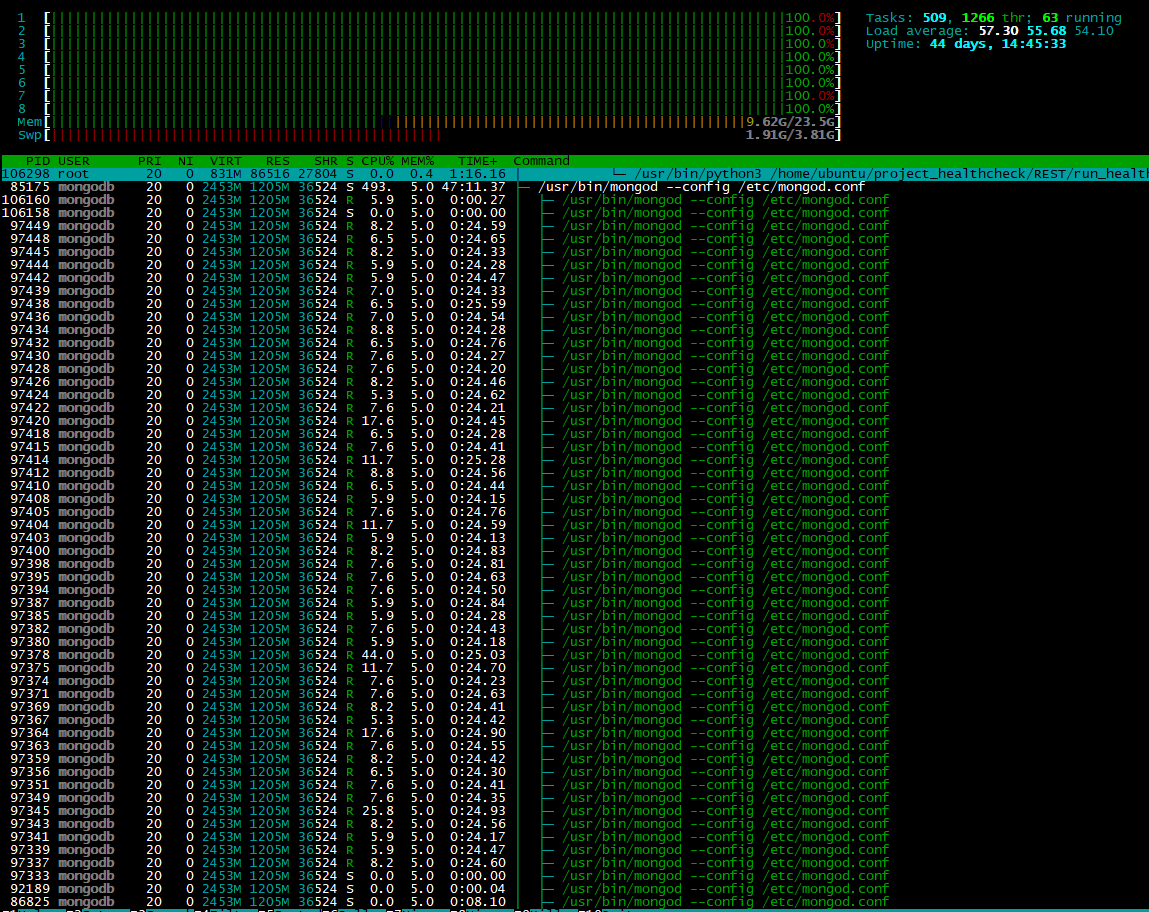The height and width of the screenshot is (912, 1149).
Task: Click the RES column header
Action: click(x=278, y=161)
